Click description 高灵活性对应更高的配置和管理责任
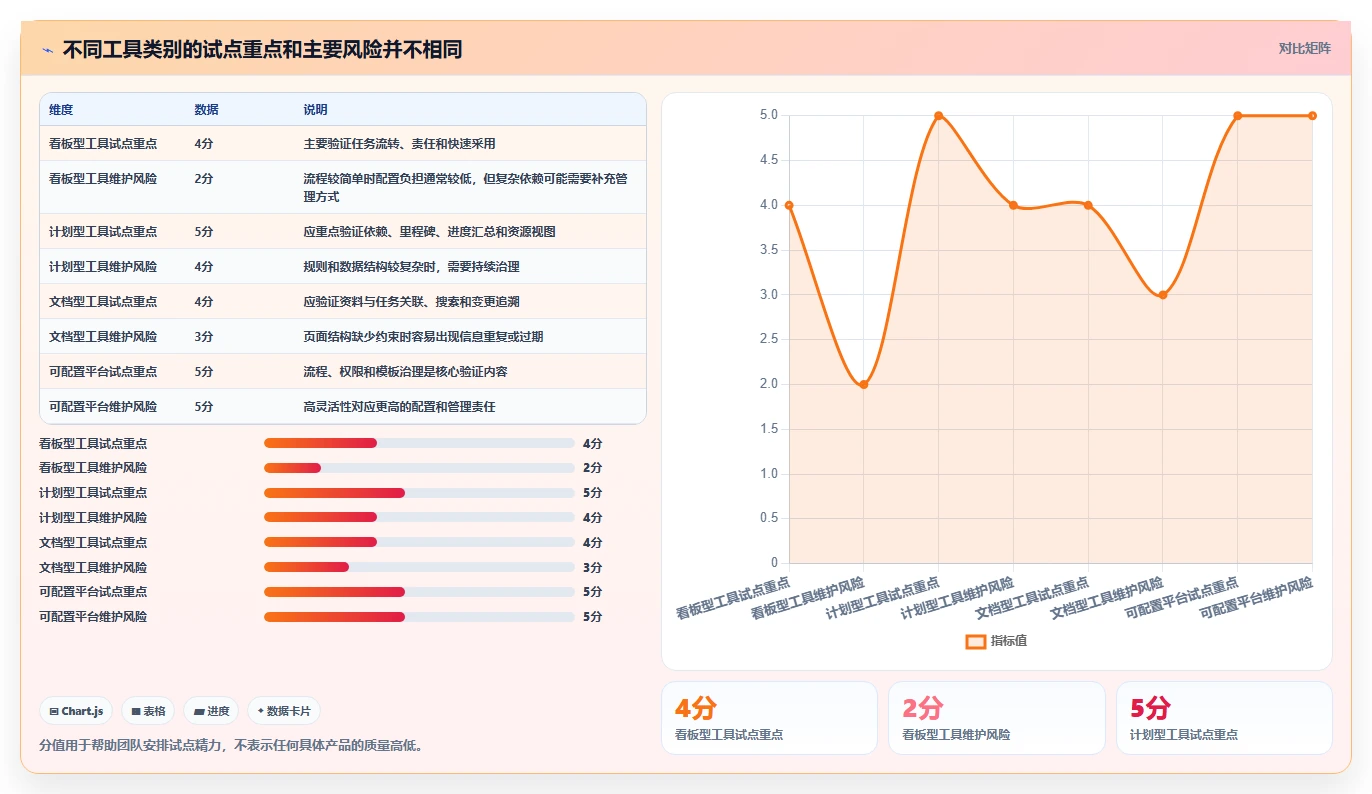The image size is (1372, 794). coord(399,407)
